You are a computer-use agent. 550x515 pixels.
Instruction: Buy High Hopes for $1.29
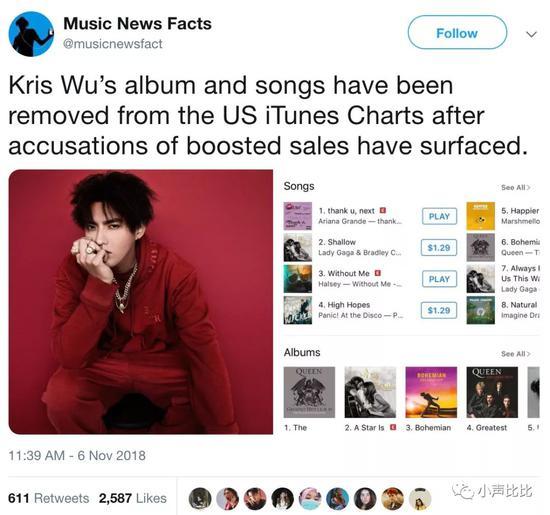pos(439,310)
